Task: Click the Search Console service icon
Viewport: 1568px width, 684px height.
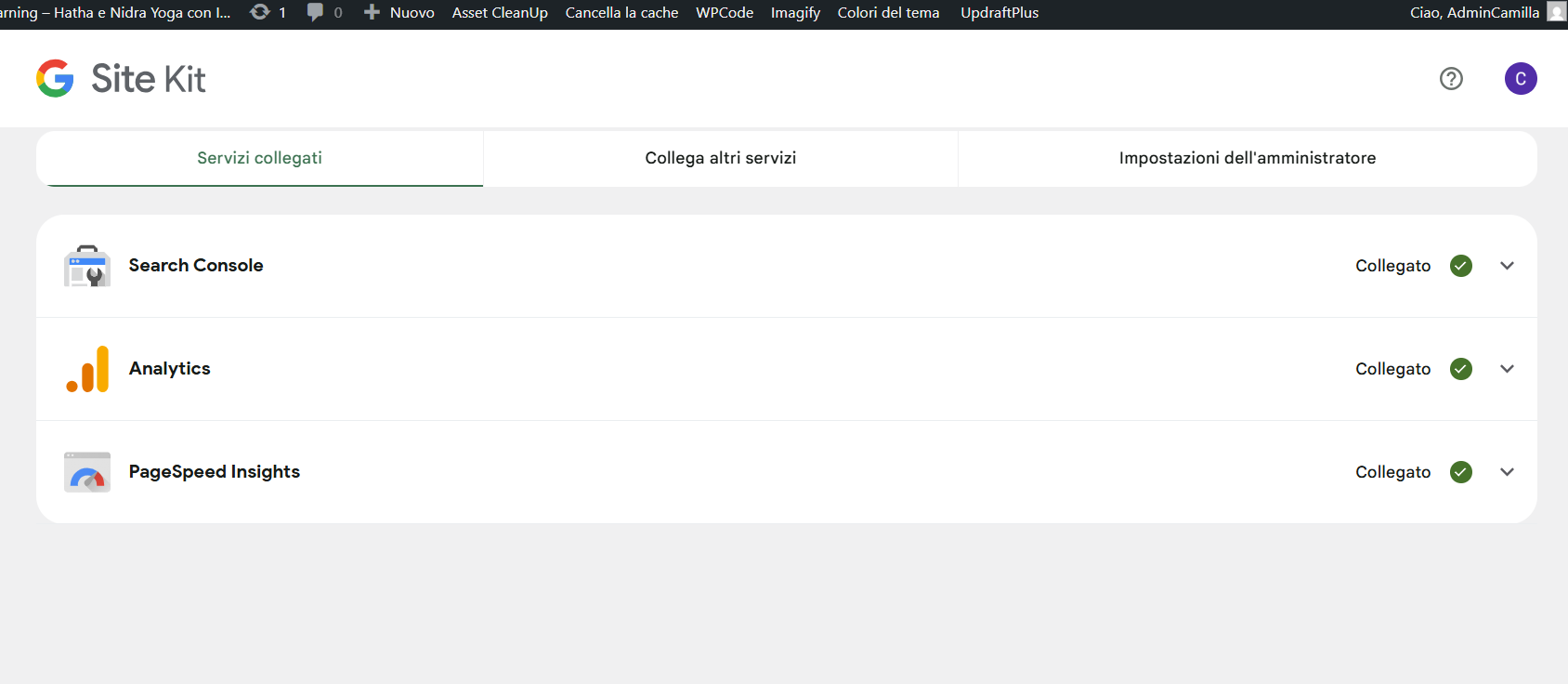Action: click(87, 266)
